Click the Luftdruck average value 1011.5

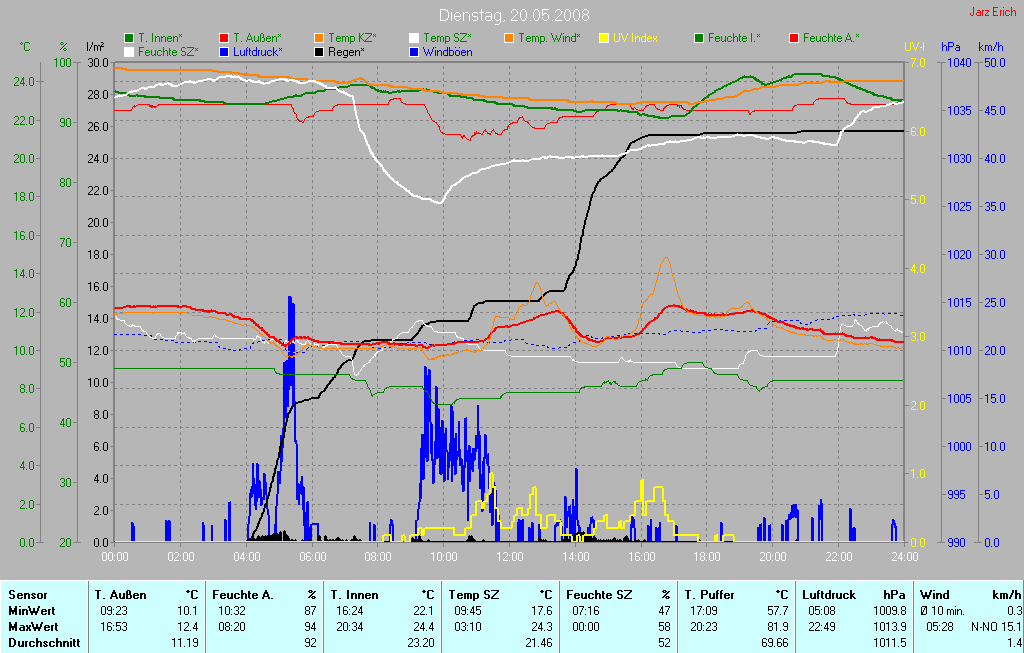tap(889, 643)
